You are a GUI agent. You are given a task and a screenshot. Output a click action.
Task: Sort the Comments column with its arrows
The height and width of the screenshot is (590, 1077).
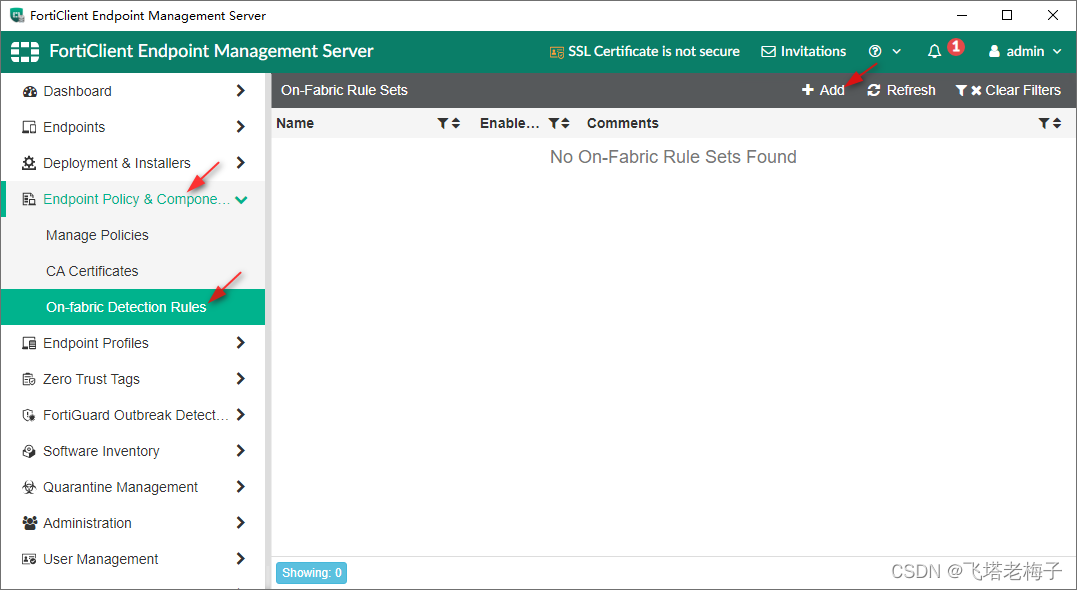[x=1057, y=123]
